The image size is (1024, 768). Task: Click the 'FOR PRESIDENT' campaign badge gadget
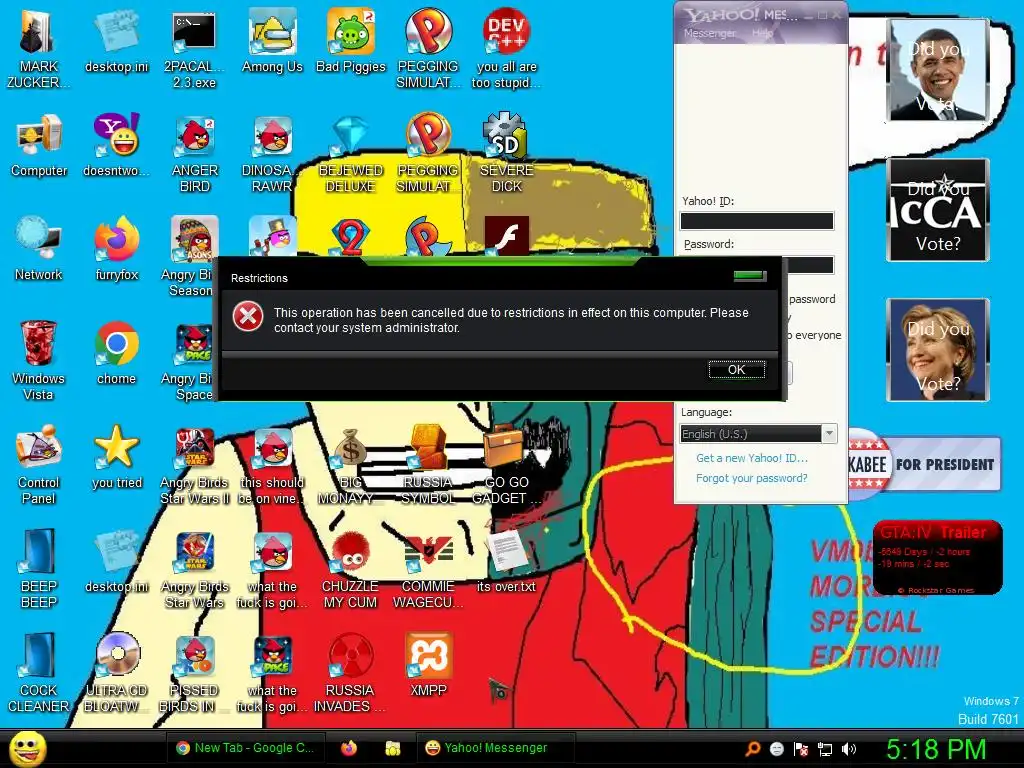(924, 464)
